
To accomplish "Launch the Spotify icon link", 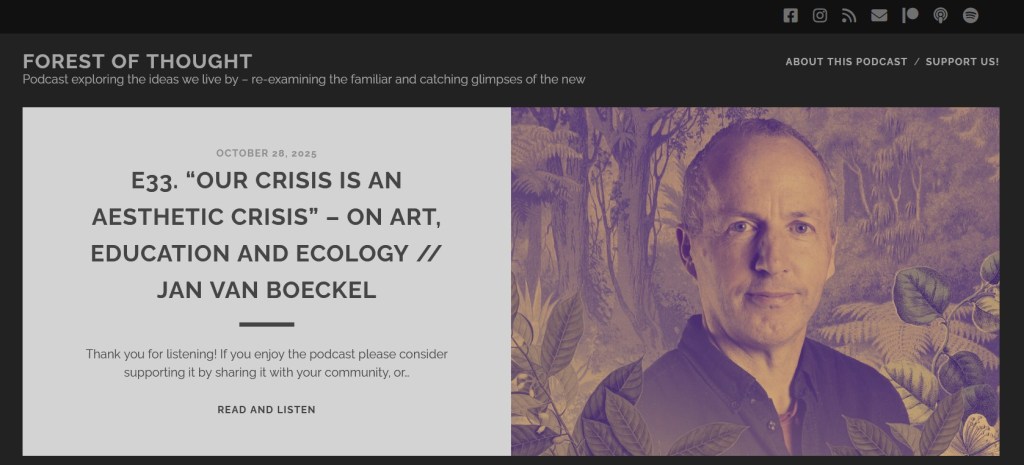I will tap(970, 15).
